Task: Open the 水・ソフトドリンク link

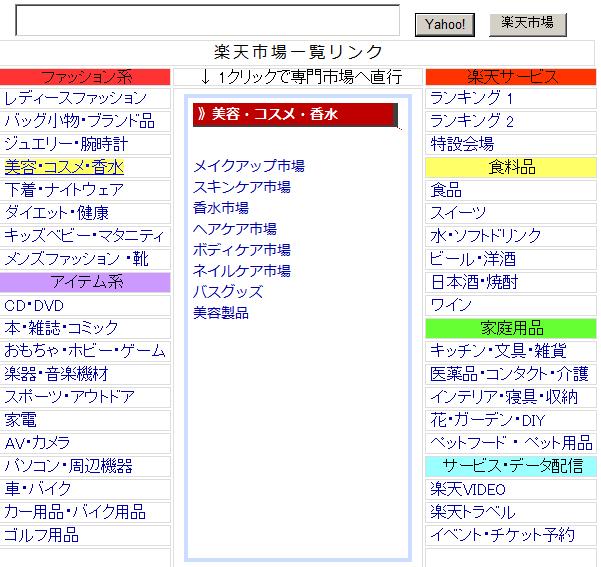Action: tap(486, 236)
